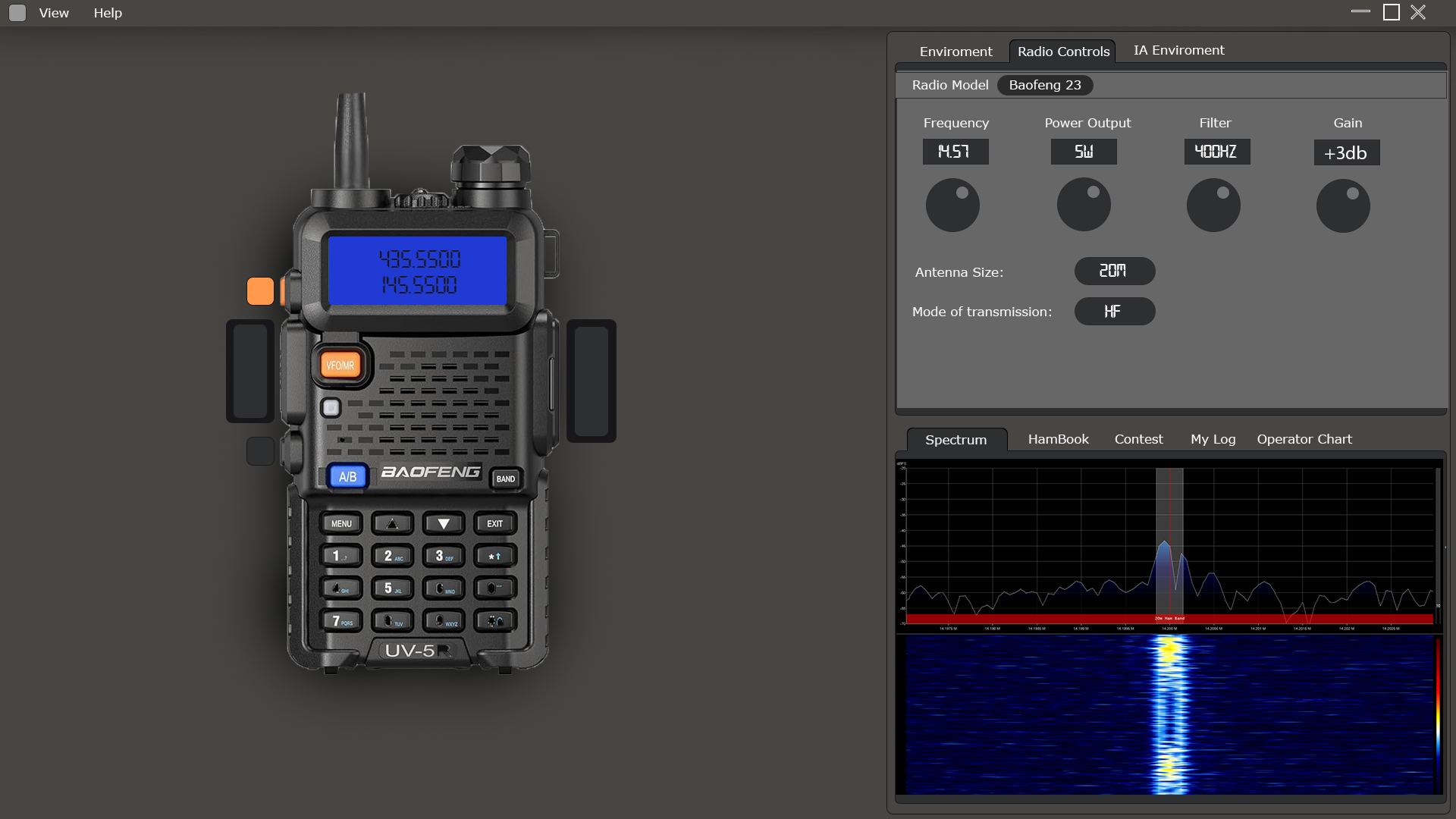
Task: Maximize the application window
Action: 1391,12
